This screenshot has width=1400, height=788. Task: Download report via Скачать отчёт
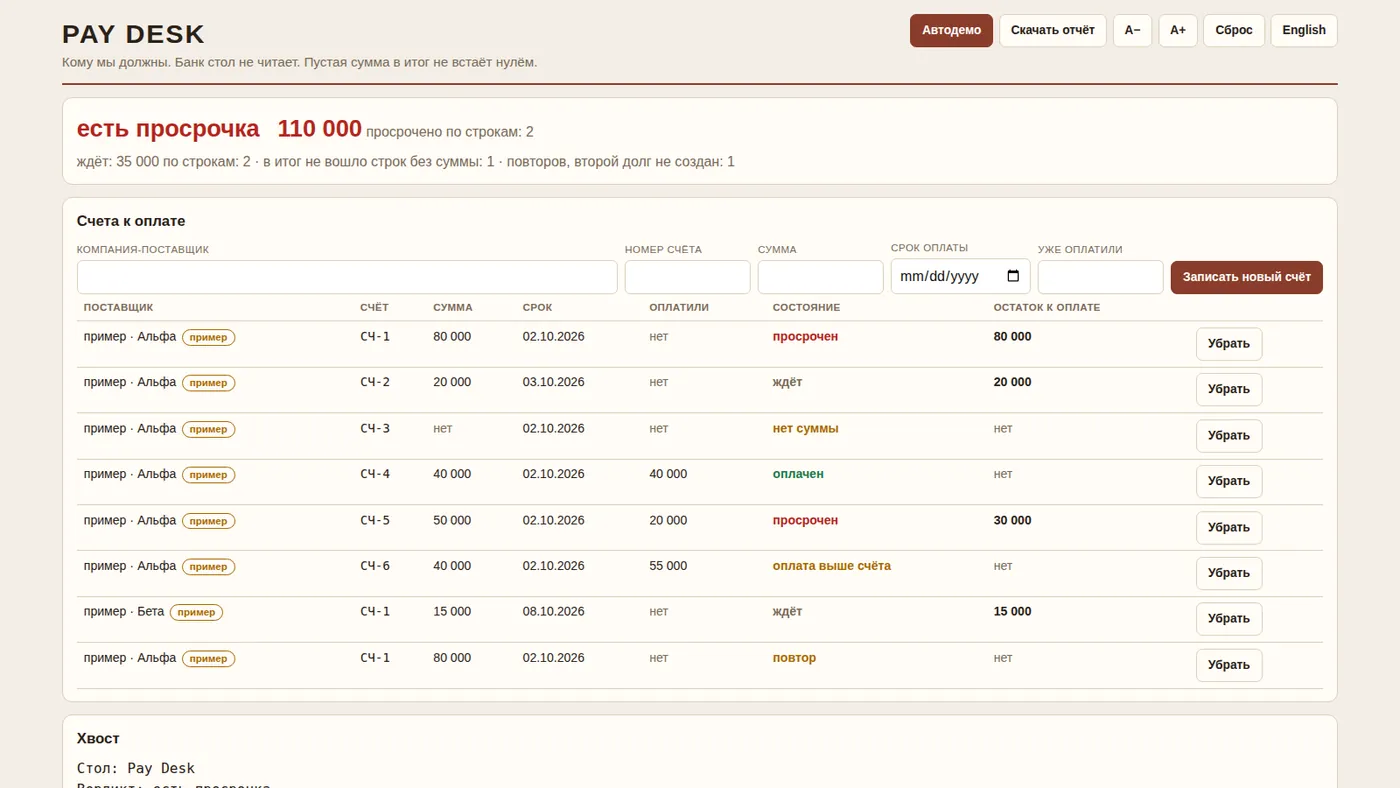(x=1053, y=30)
